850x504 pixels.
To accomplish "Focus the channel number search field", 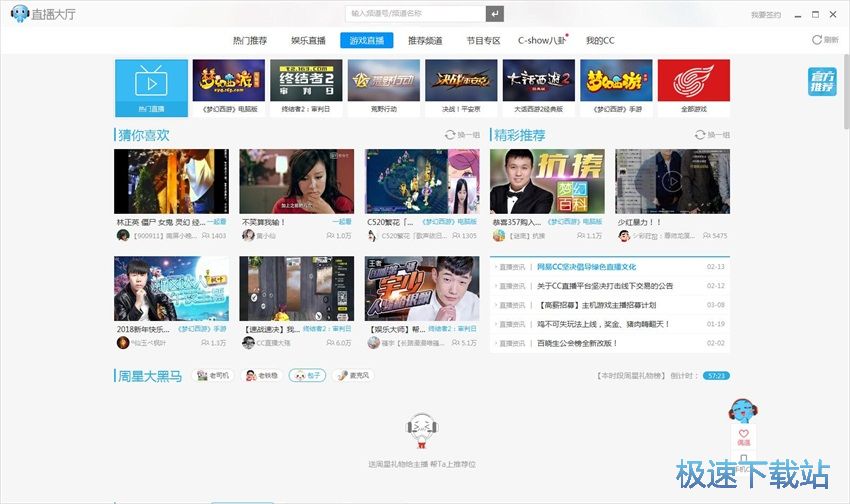I will (415, 14).
